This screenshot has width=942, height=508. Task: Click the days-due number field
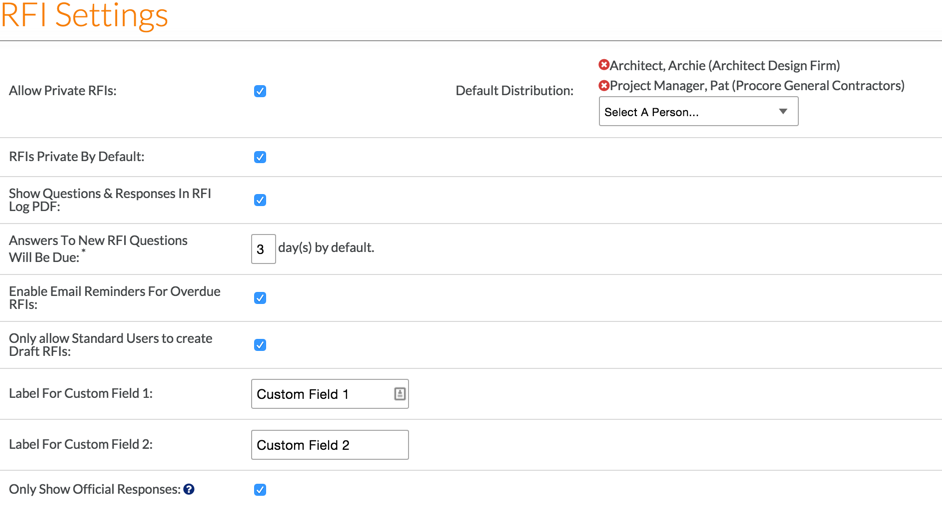click(263, 249)
